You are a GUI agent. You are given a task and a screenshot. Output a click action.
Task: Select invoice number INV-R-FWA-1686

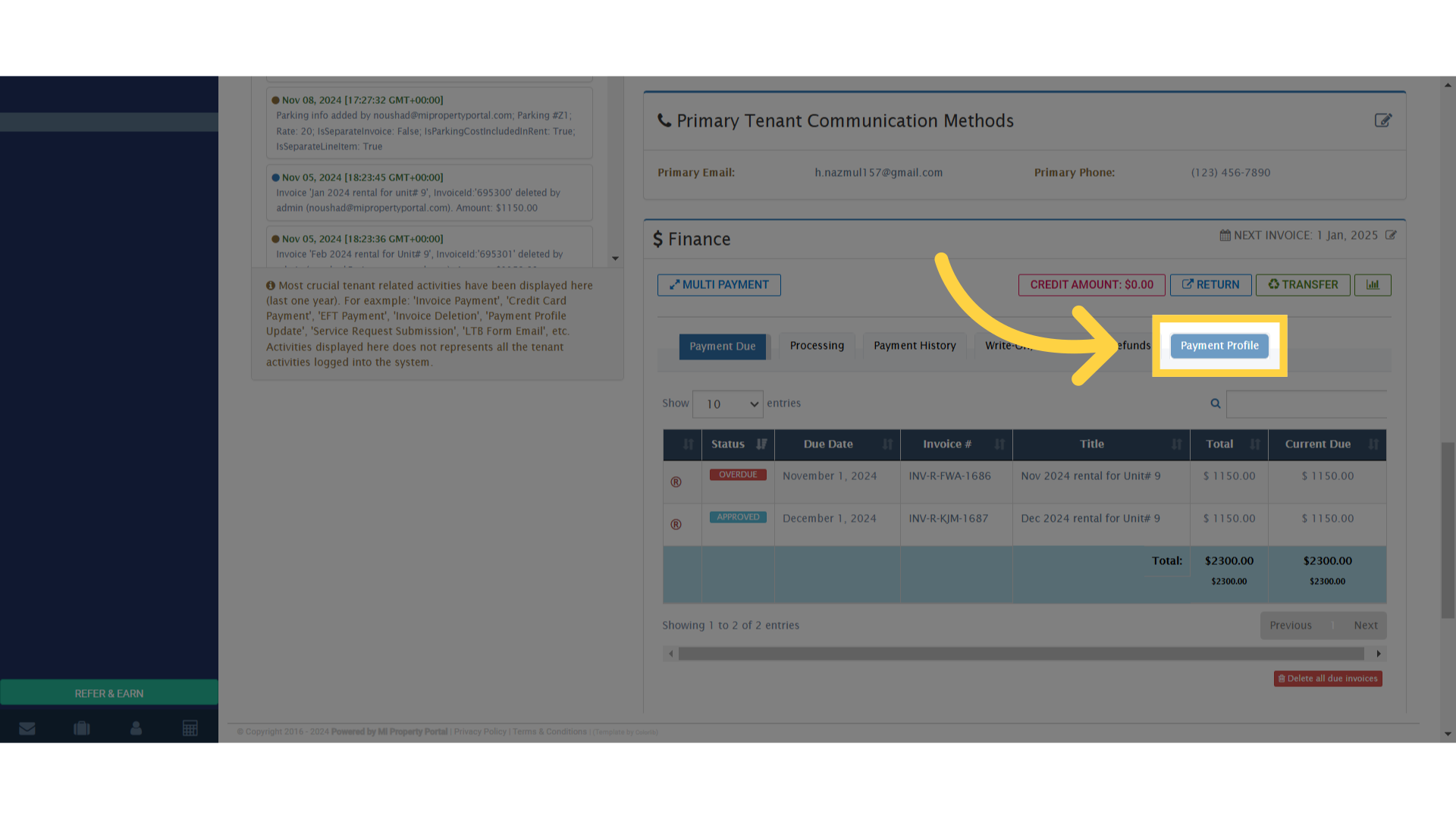(x=949, y=476)
